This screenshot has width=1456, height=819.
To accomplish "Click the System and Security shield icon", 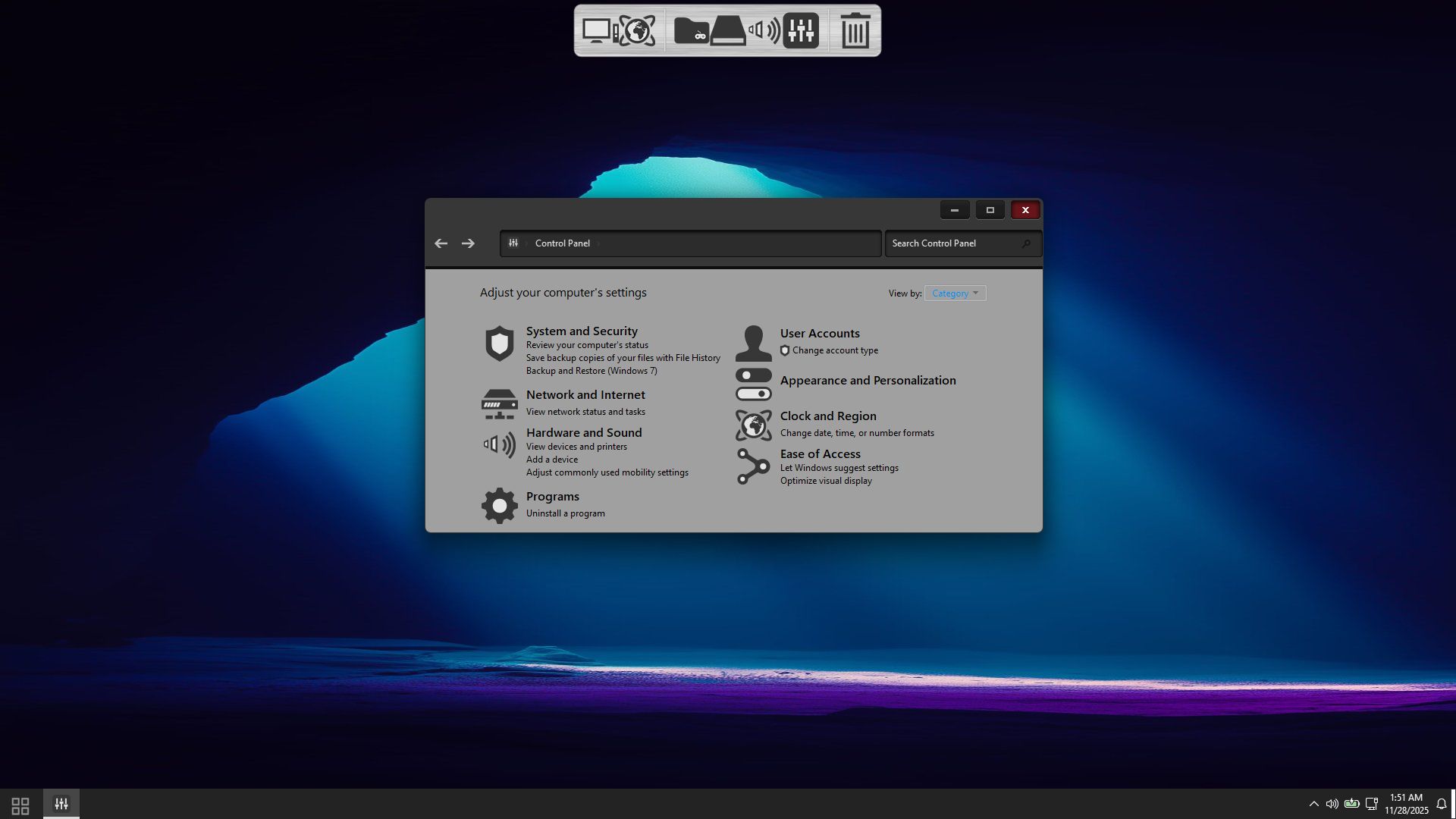I will tap(499, 344).
